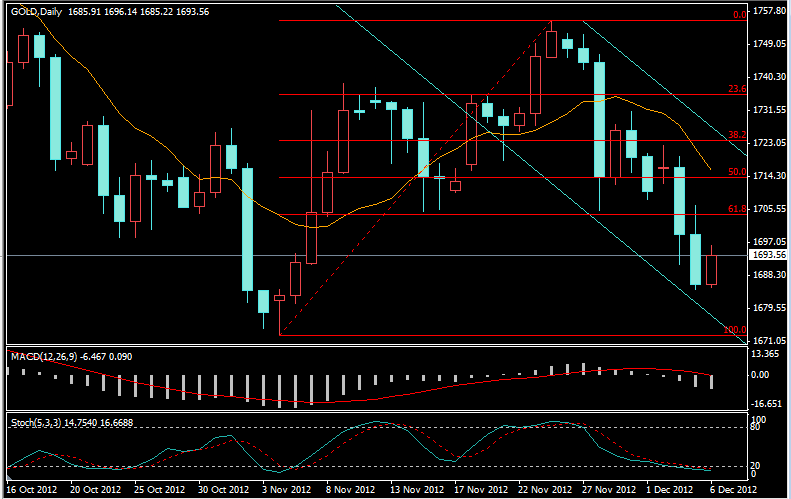Image resolution: width=791 pixels, height=499 pixels.
Task: Click the 1749.05 price scale value
Action: tap(769, 44)
